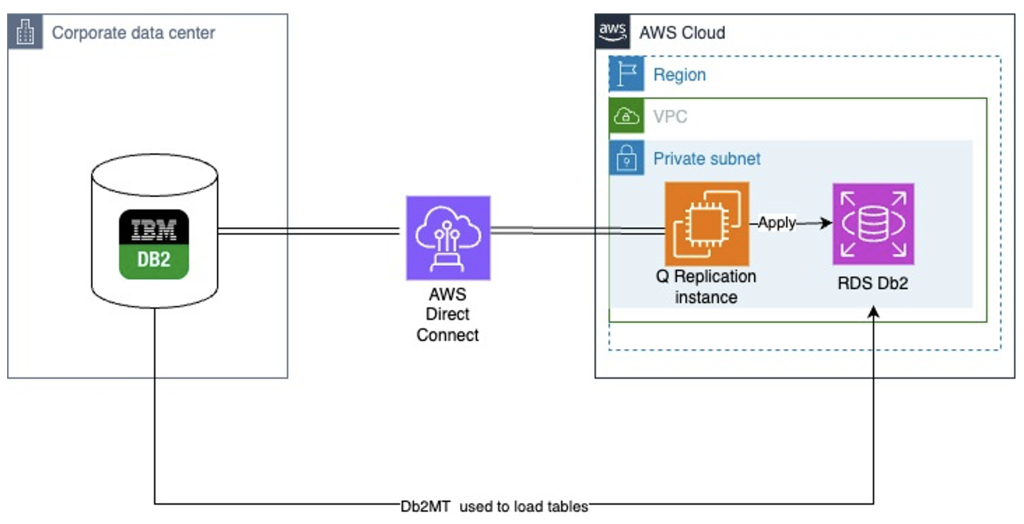Click the 'Corporate data center' title text
Screen dimensions: 1024x524
tap(133, 32)
